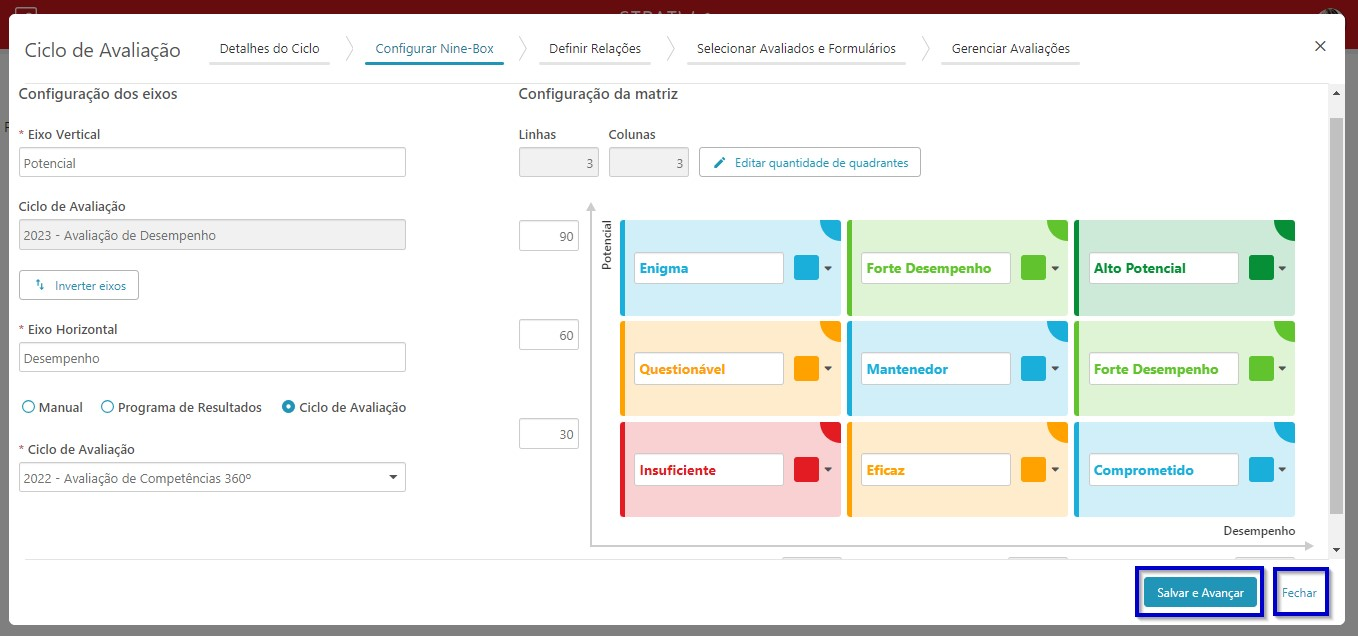Screen dimensions: 1358x636
Task: Open the color dropdown arrow for Questionável
Action: [x=828, y=369]
